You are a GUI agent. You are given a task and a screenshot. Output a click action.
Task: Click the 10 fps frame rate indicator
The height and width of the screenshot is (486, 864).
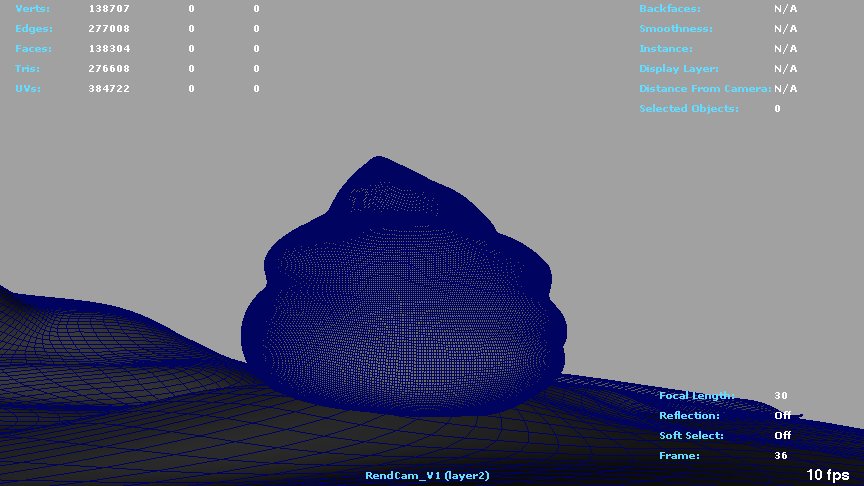point(828,475)
